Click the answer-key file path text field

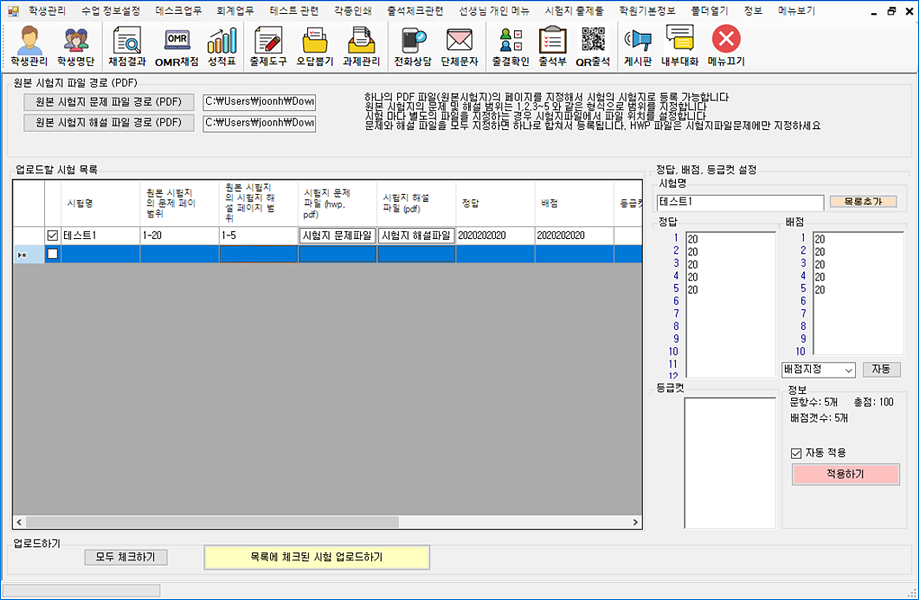[x=260, y=123]
